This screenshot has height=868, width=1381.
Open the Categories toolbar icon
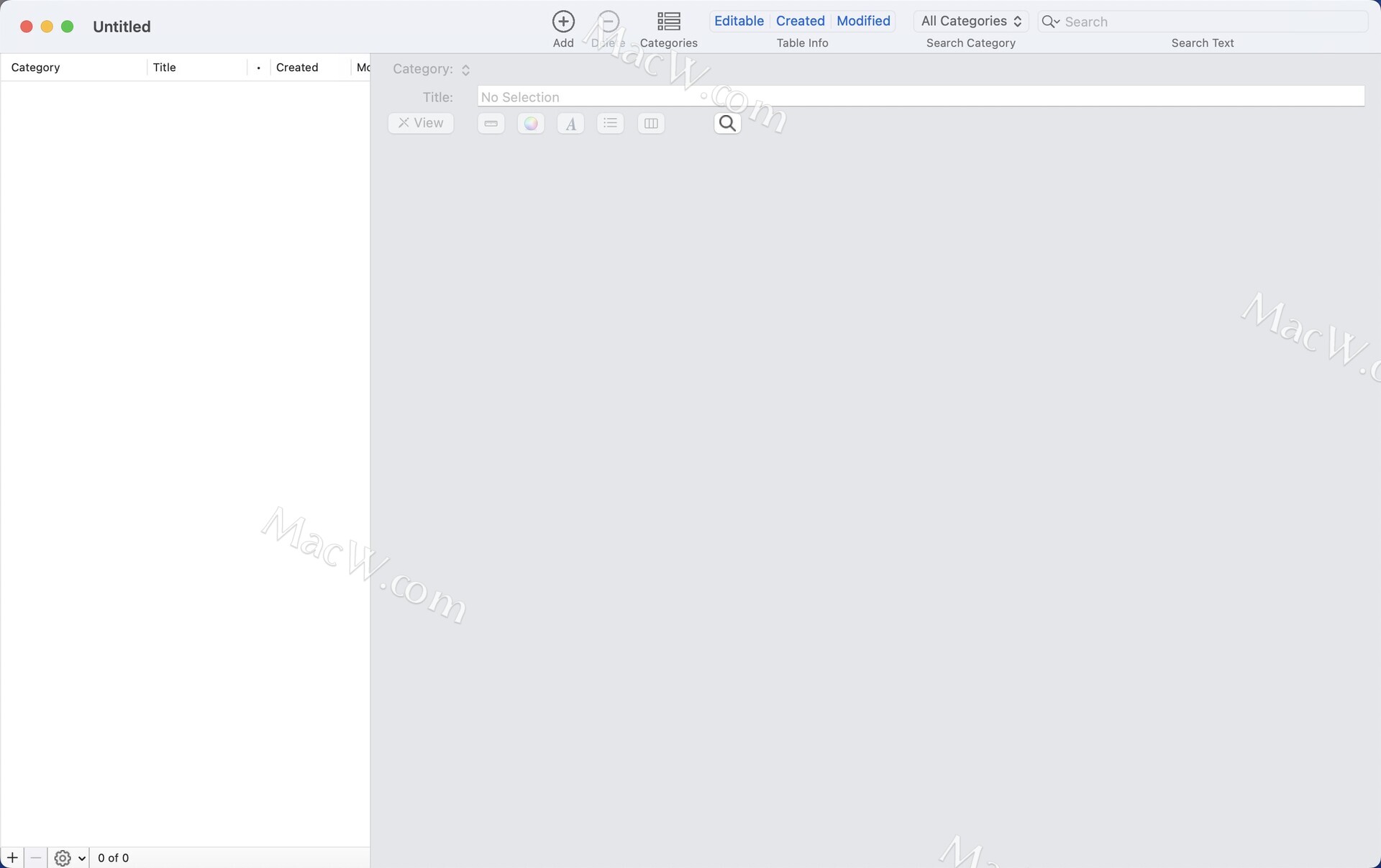click(668, 22)
